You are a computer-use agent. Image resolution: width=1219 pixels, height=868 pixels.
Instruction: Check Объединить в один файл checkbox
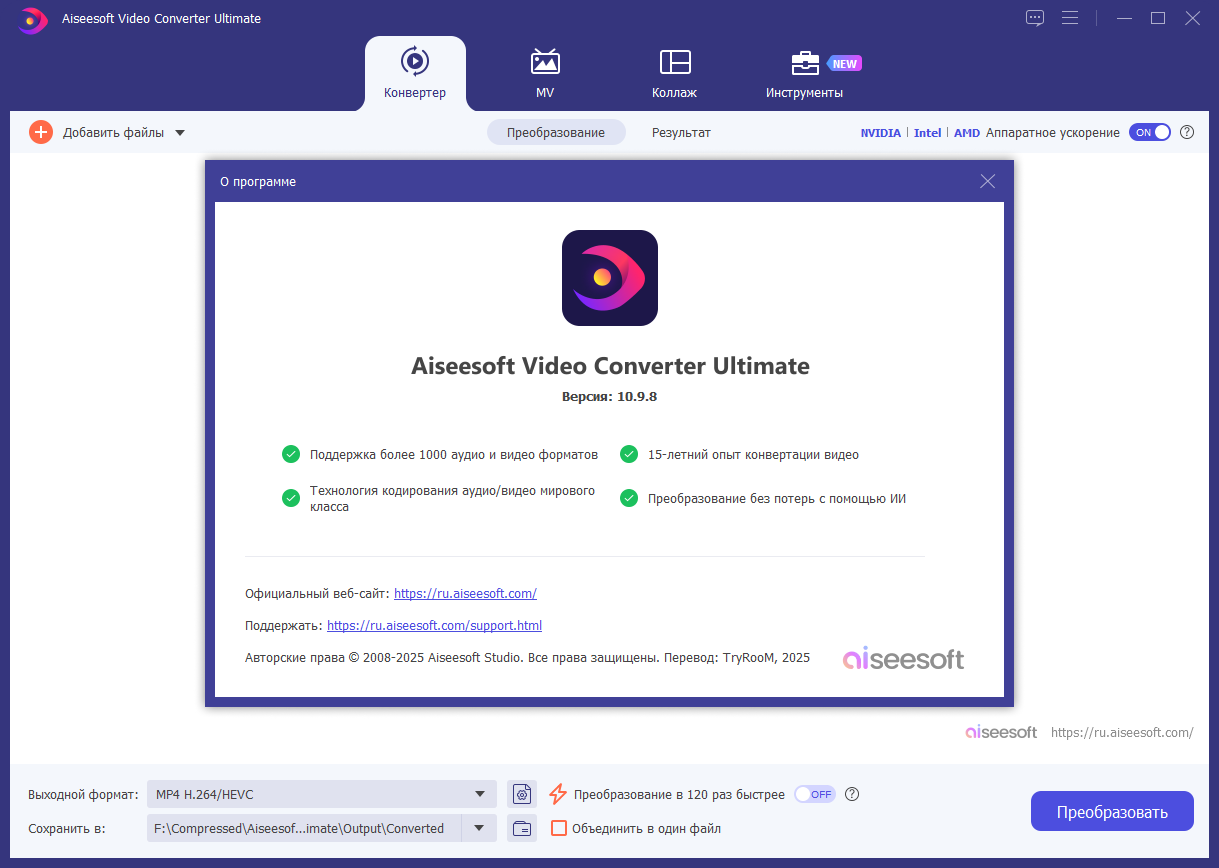coord(559,828)
